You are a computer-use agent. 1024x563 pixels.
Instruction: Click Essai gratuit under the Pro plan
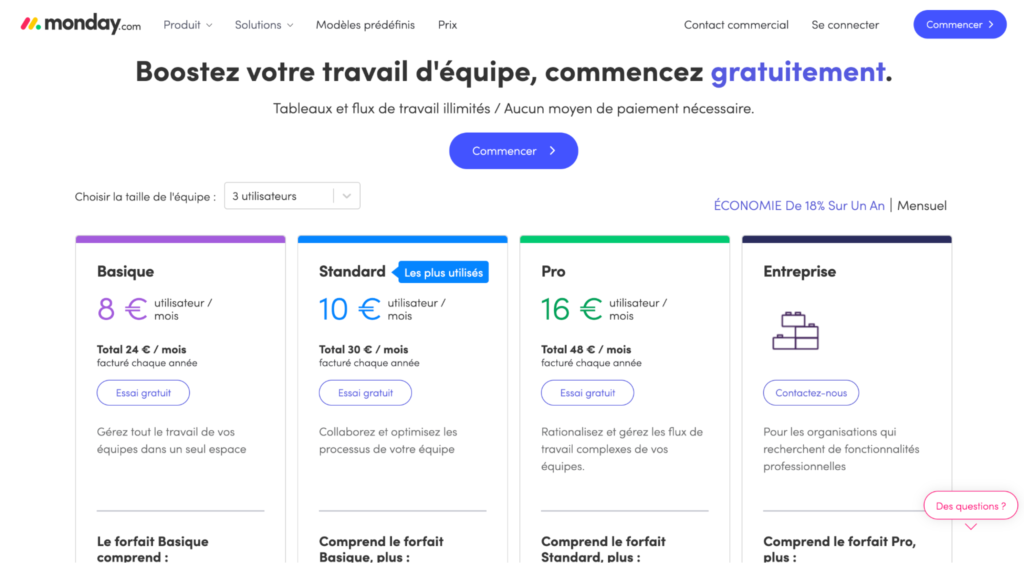pos(587,393)
